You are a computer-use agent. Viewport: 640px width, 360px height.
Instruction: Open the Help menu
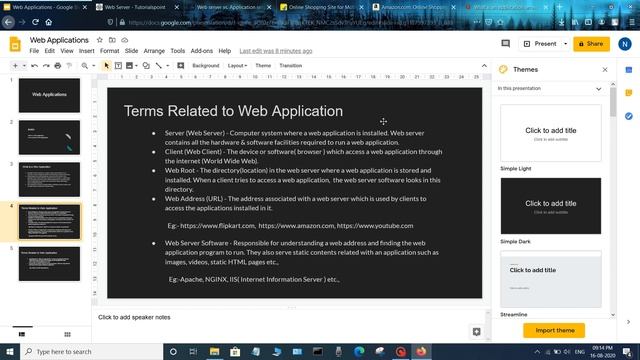[x=224, y=51]
